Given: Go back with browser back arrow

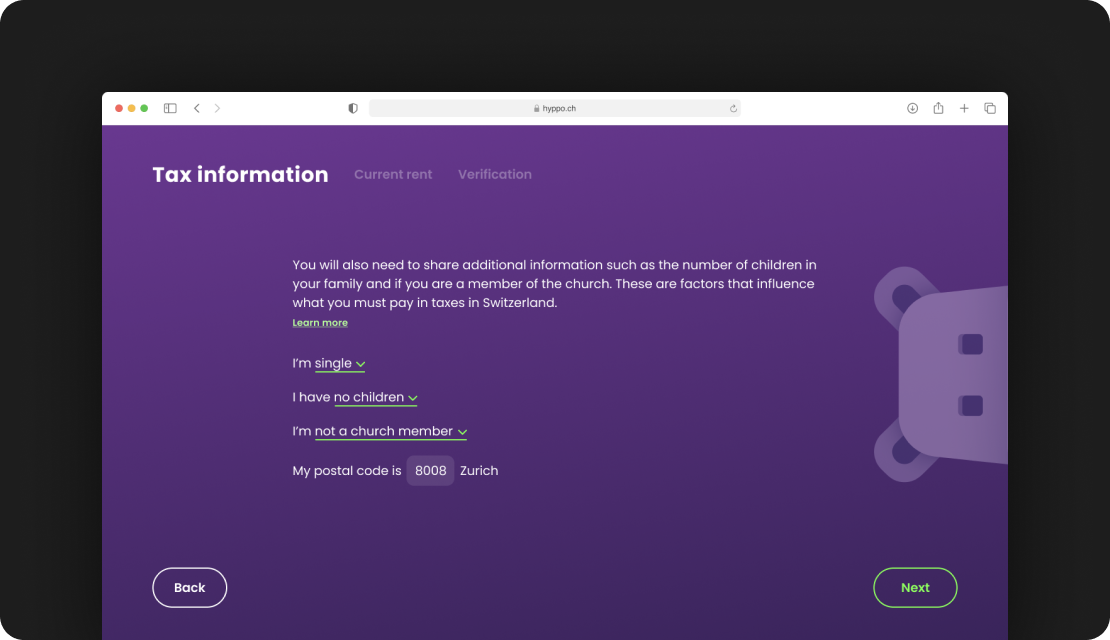Looking at the screenshot, I should coord(197,108).
